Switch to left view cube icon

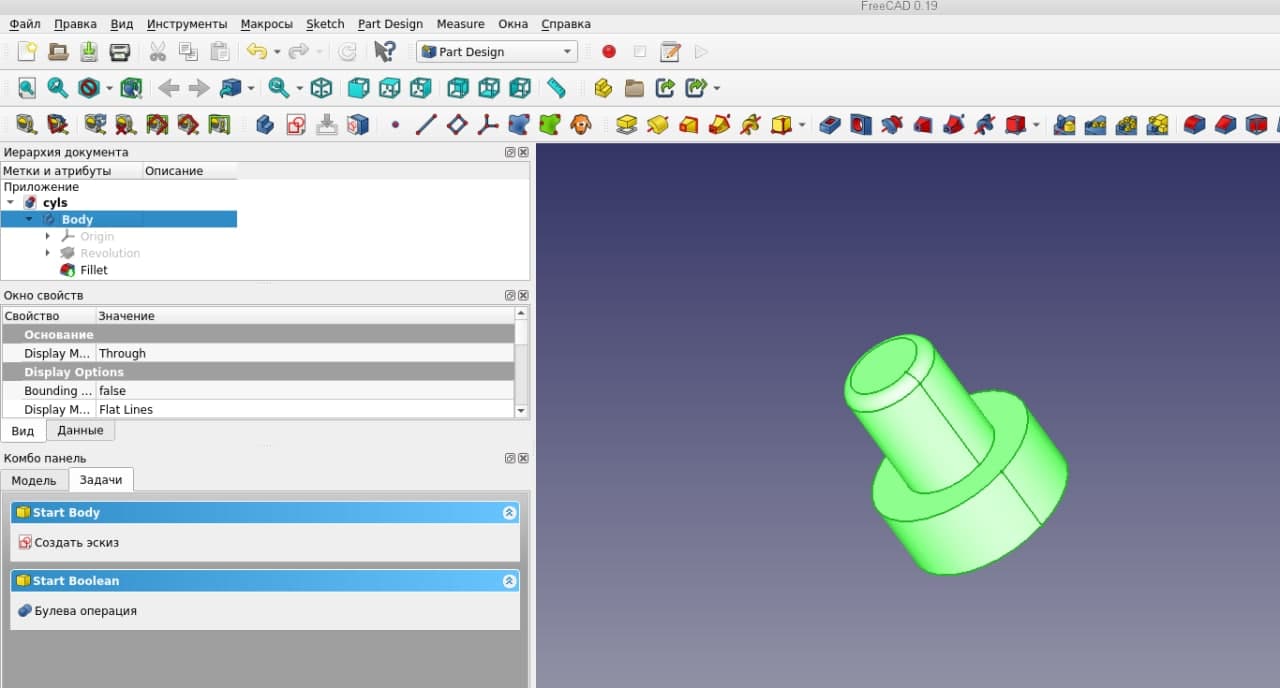tap(519, 88)
